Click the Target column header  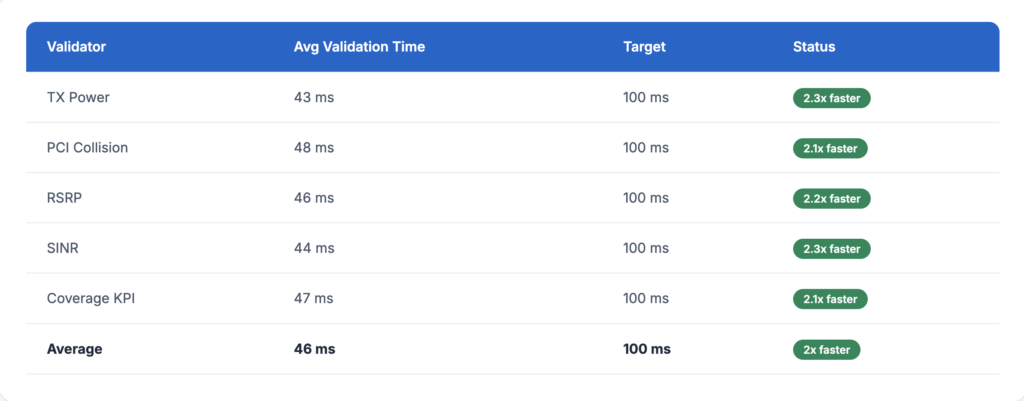[644, 47]
